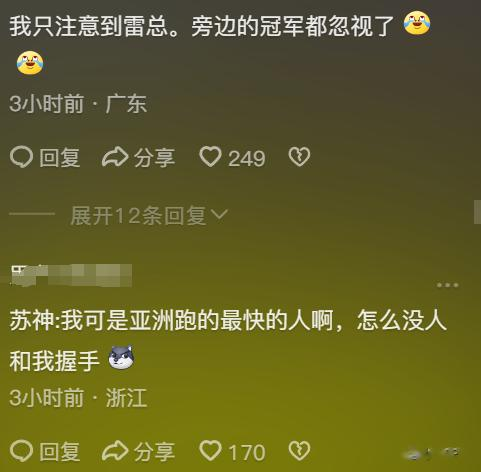The height and width of the screenshot is (472, 481).
Task: Click share arrow icon on Zhejiang comment
Action: [x=115, y=451]
